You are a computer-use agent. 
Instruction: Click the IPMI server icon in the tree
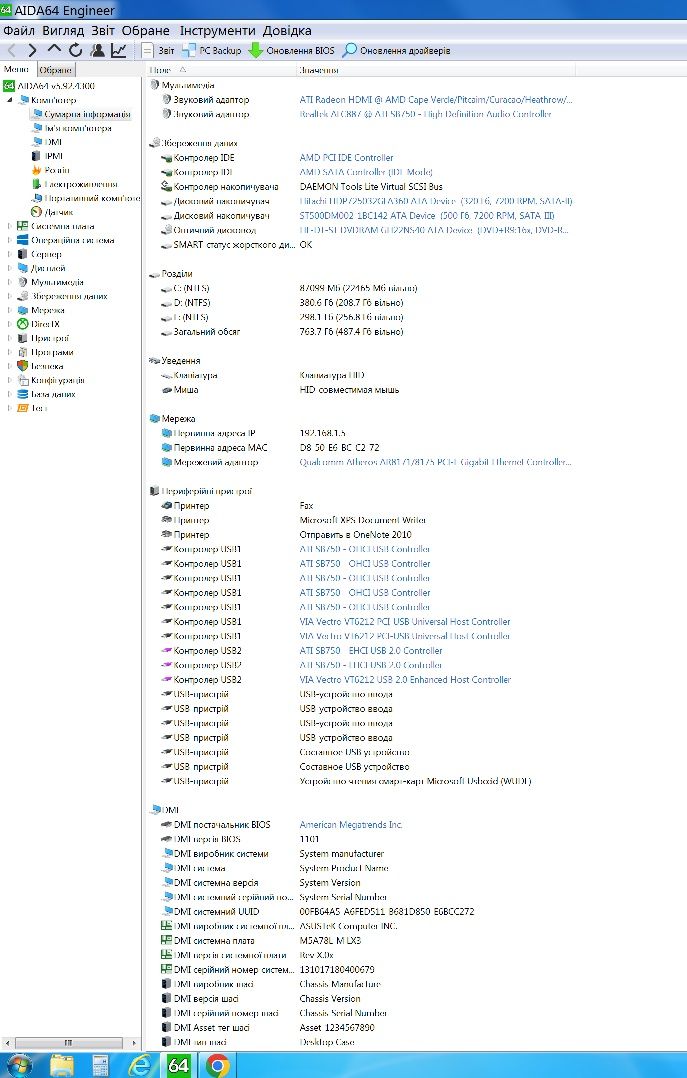37,156
